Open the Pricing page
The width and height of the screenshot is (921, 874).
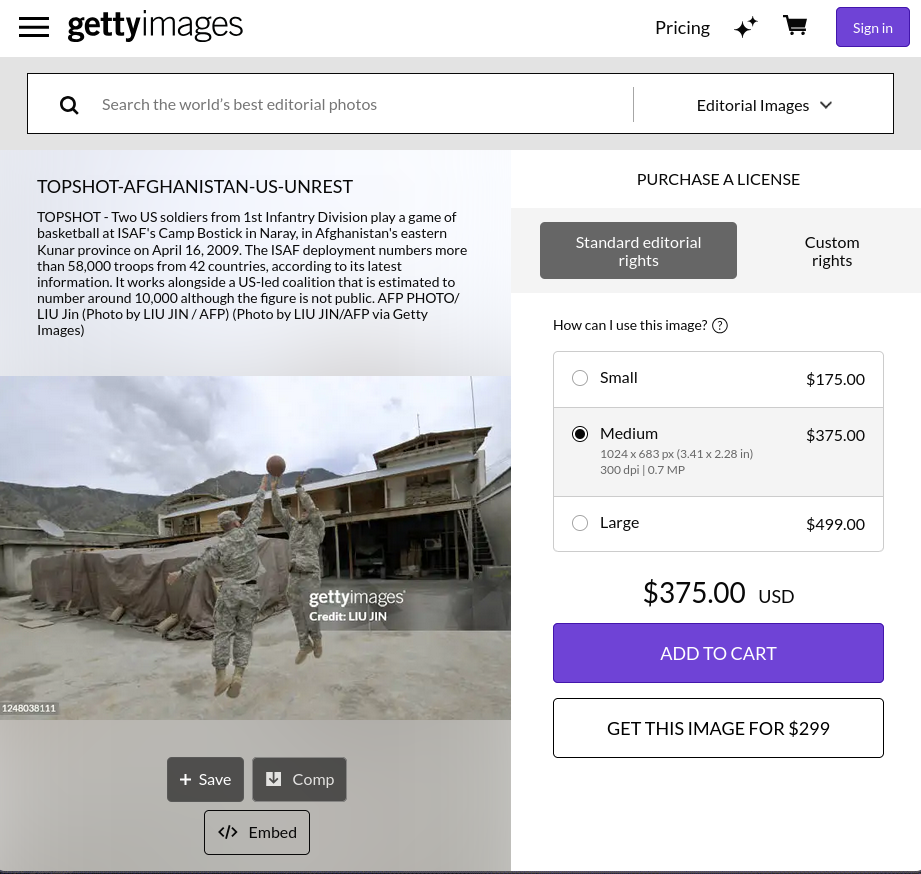(x=682, y=27)
